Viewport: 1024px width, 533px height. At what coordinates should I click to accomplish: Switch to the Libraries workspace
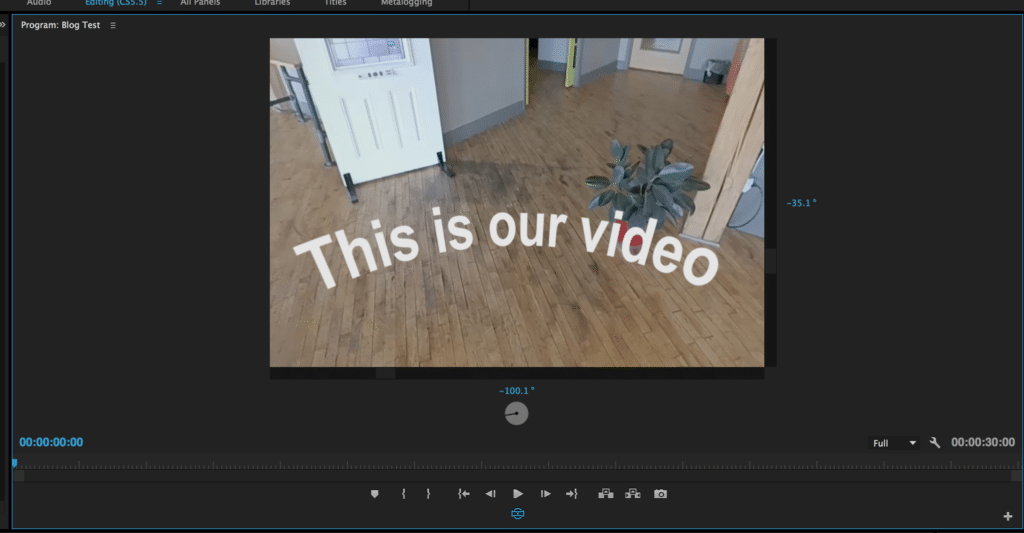272,3
